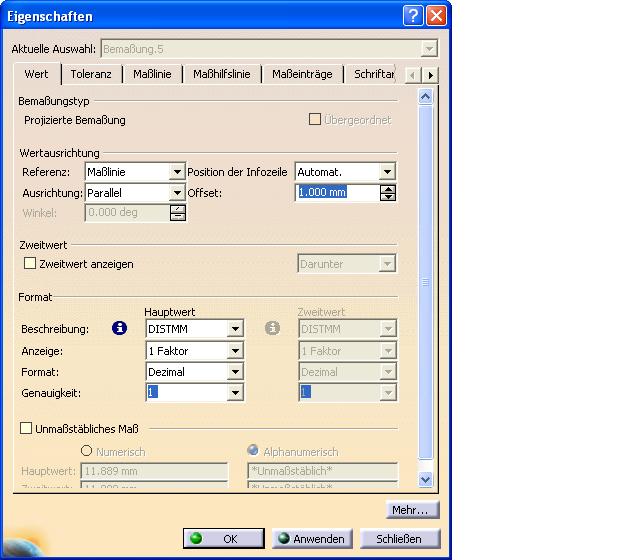The image size is (640, 560).
Task: Open the Hauptwert Genauigkeit dropdown
Action: tap(235, 393)
